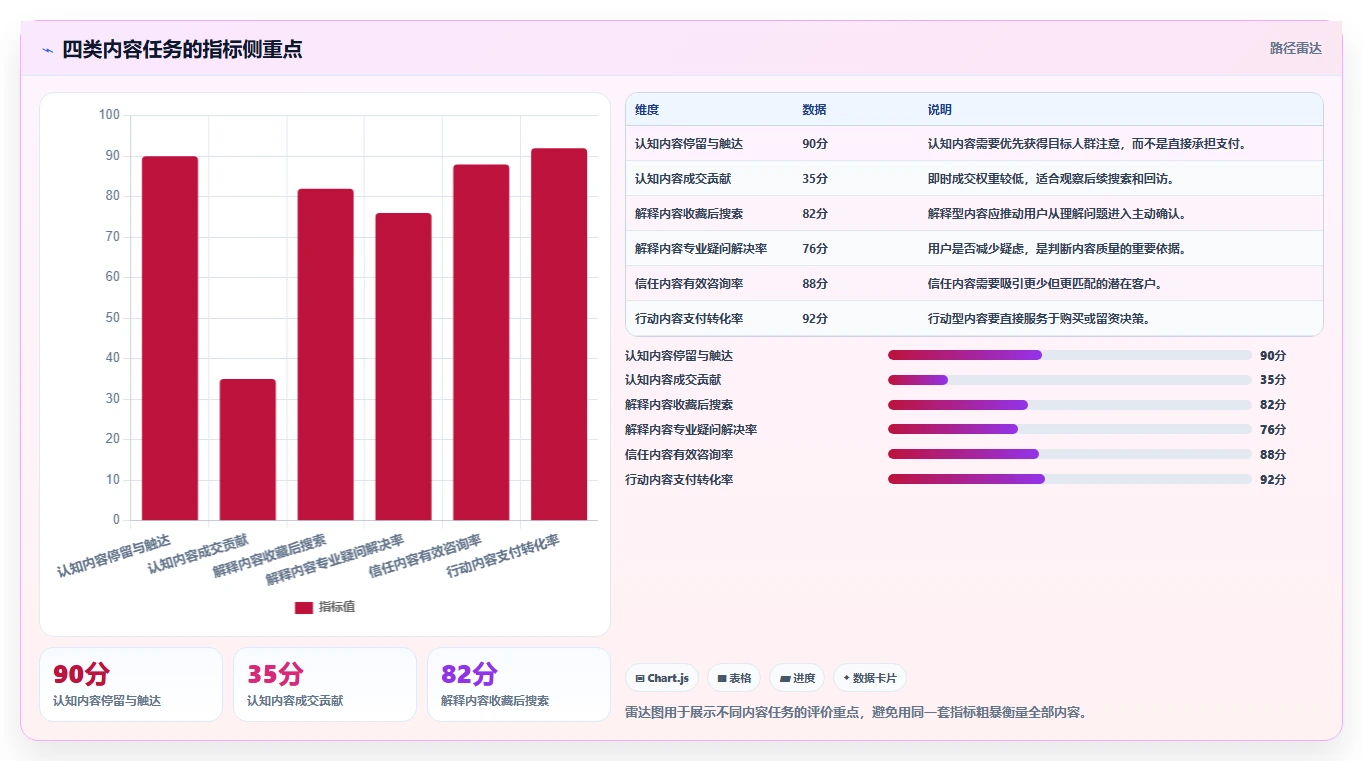Click description 信任内容需要吸引更少但更匹配的潜在客户。
This screenshot has height=761, width=1363.
click(1045, 284)
